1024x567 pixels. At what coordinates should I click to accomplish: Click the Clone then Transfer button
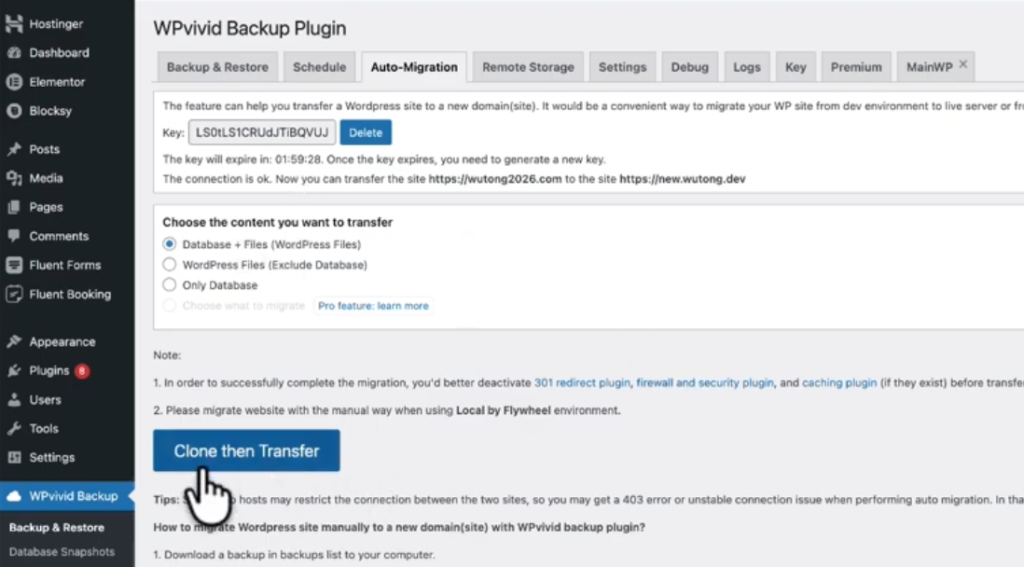coord(246,451)
